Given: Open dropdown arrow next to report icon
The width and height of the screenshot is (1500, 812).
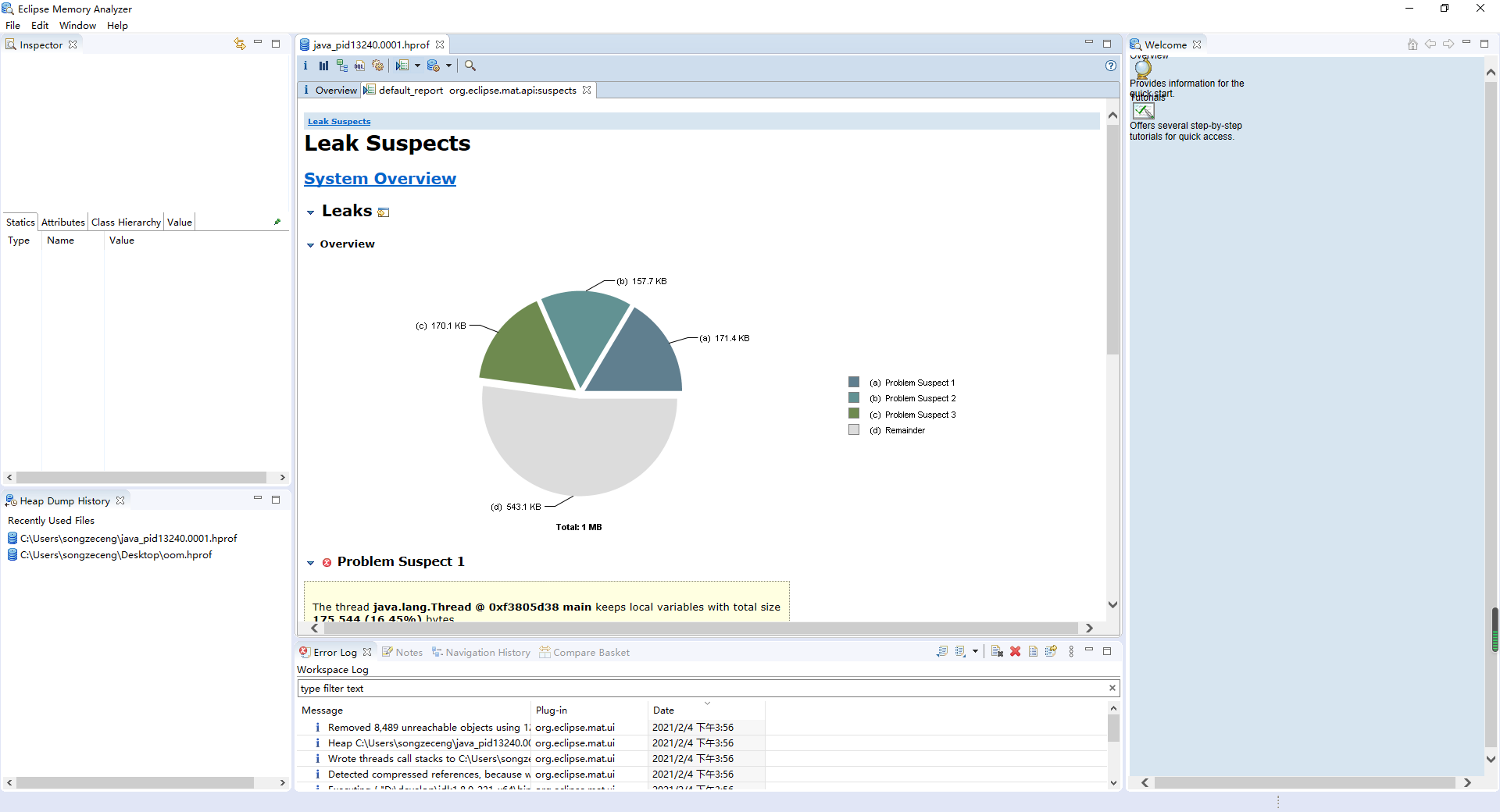Looking at the screenshot, I should [417, 66].
